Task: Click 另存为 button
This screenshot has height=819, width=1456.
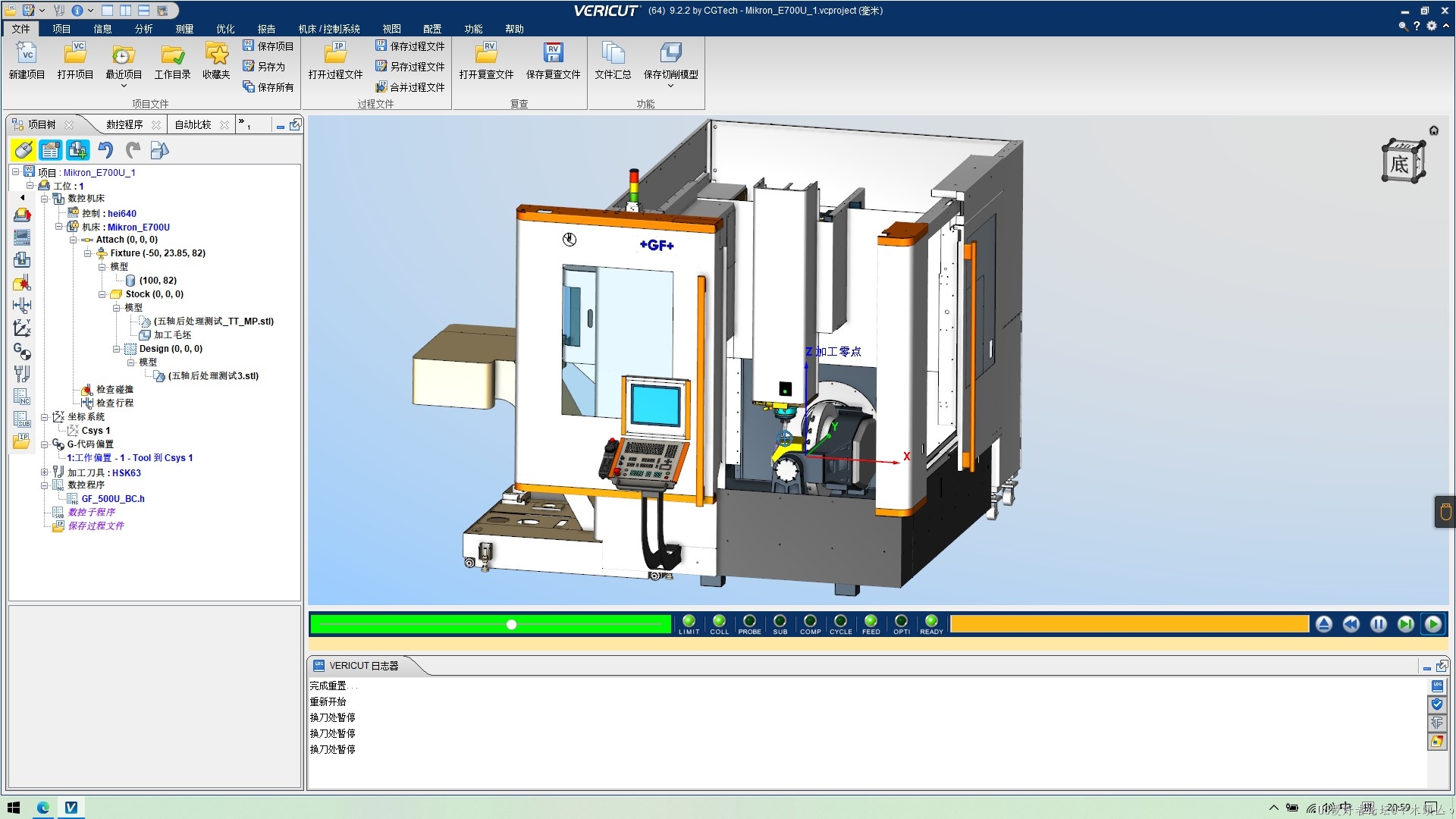Action: pyautogui.click(x=263, y=67)
